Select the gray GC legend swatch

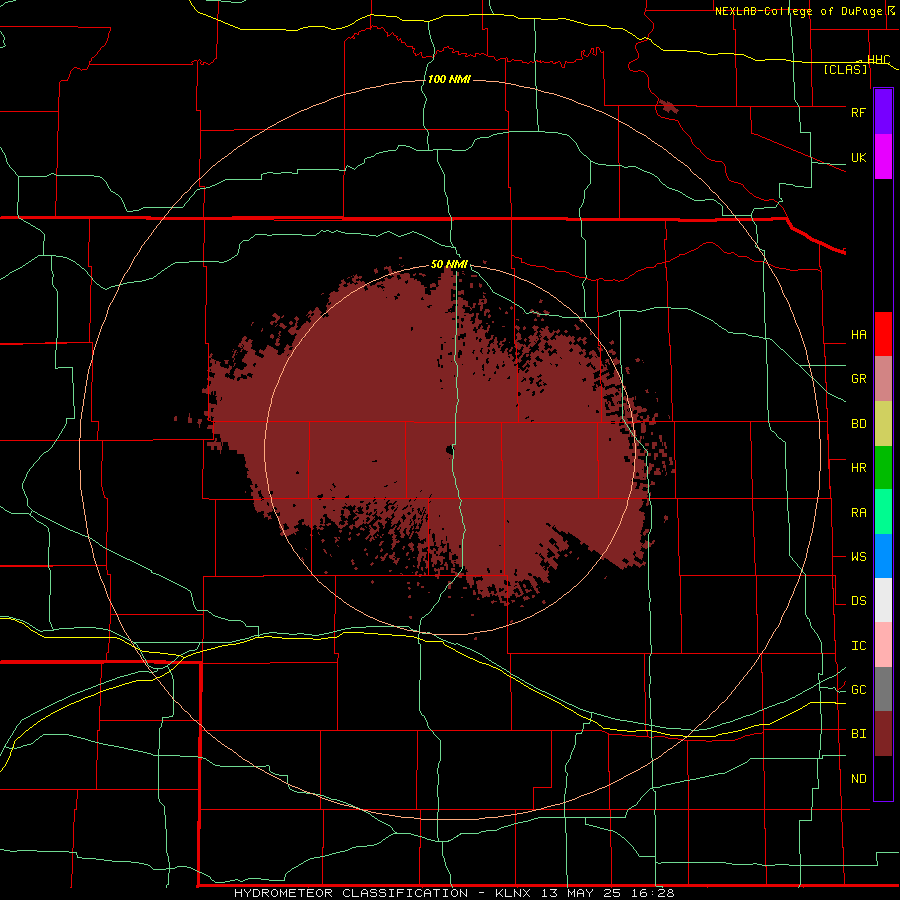[x=883, y=689]
